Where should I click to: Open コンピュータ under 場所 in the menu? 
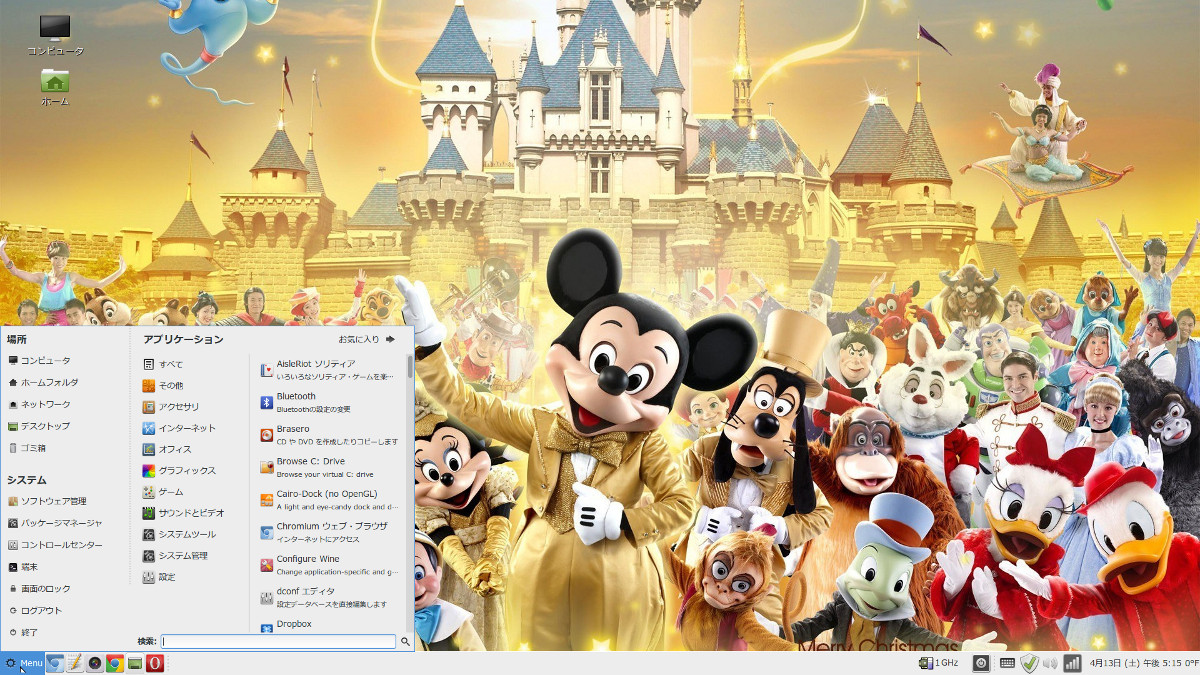[x=40, y=360]
